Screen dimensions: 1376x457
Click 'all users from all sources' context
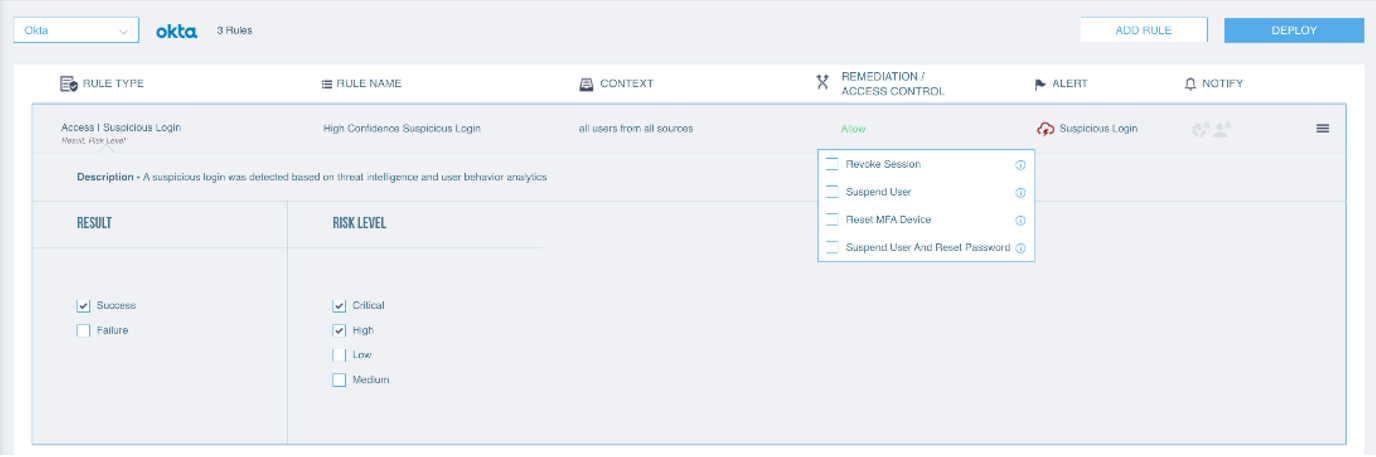click(x=636, y=129)
